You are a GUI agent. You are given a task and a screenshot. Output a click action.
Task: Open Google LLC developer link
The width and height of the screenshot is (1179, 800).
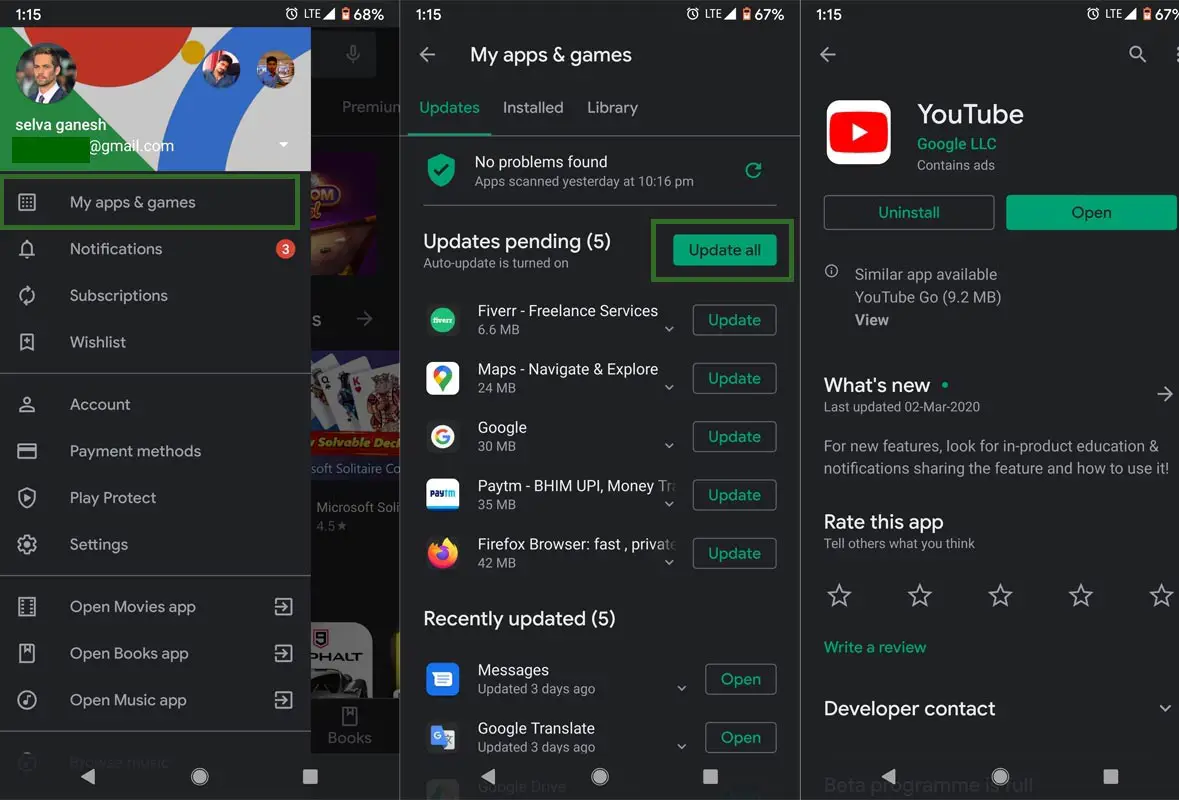coord(956,144)
